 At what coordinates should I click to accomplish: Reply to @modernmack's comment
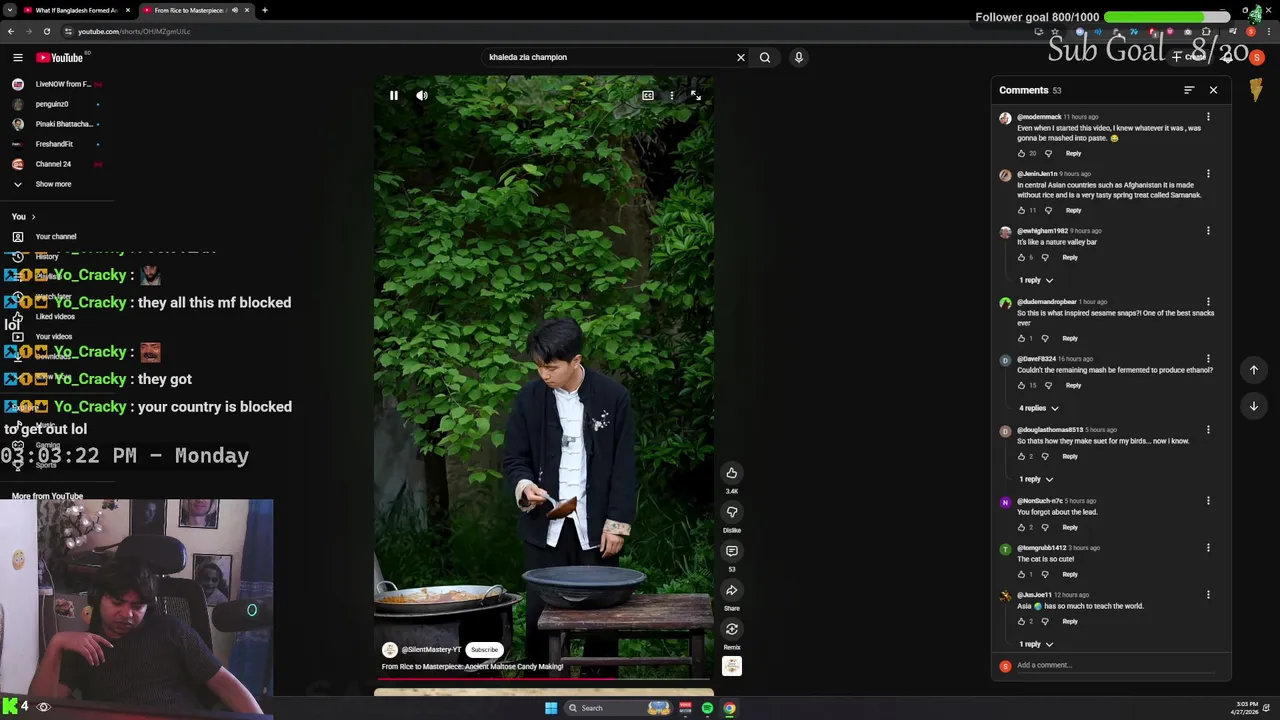click(1073, 154)
